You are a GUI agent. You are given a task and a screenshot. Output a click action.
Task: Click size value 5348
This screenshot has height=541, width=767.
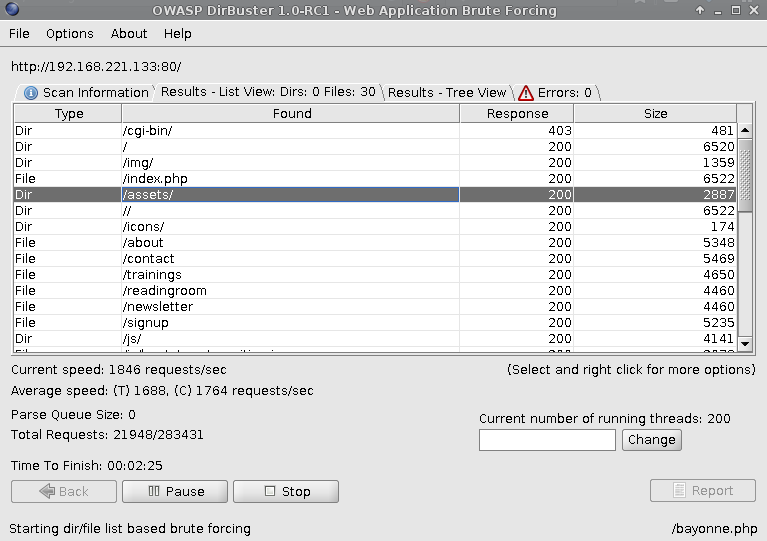[719, 243]
